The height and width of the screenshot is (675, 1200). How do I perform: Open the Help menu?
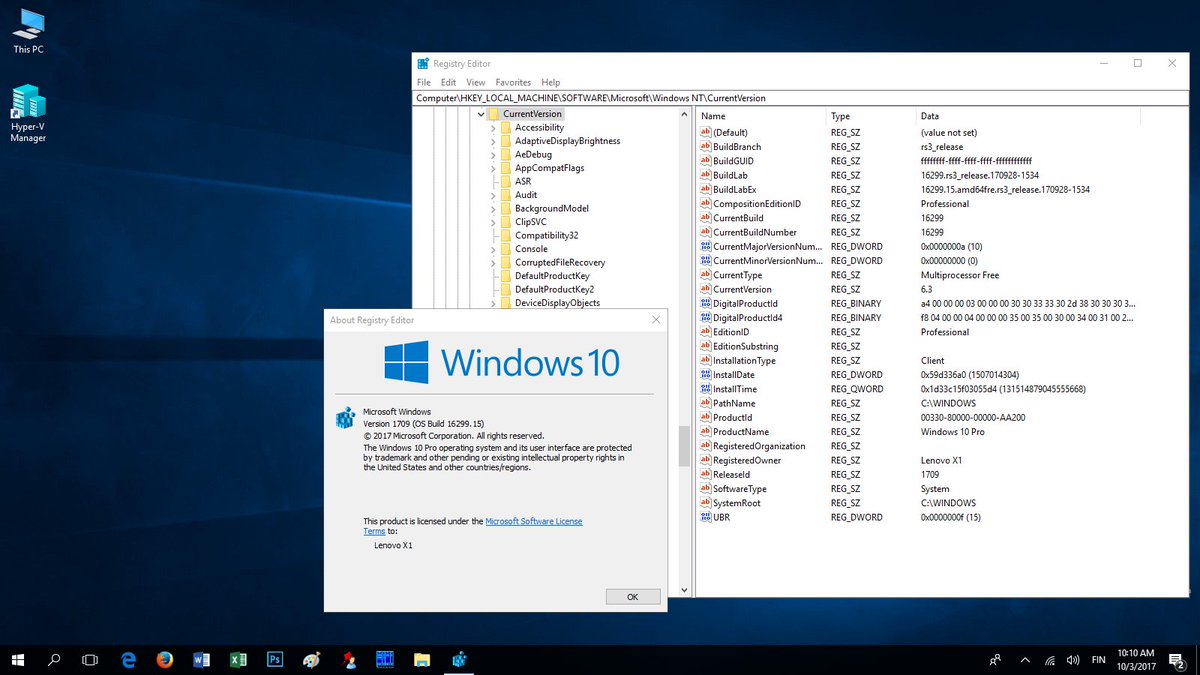(x=551, y=82)
